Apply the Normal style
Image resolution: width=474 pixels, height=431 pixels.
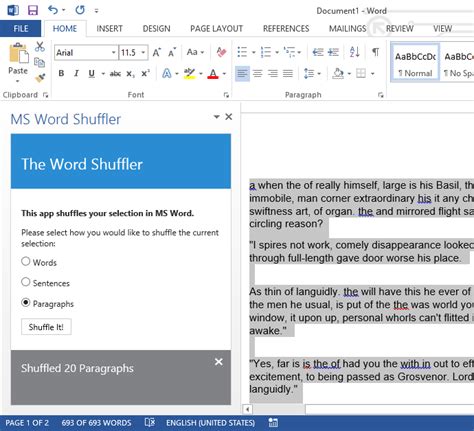[415, 62]
